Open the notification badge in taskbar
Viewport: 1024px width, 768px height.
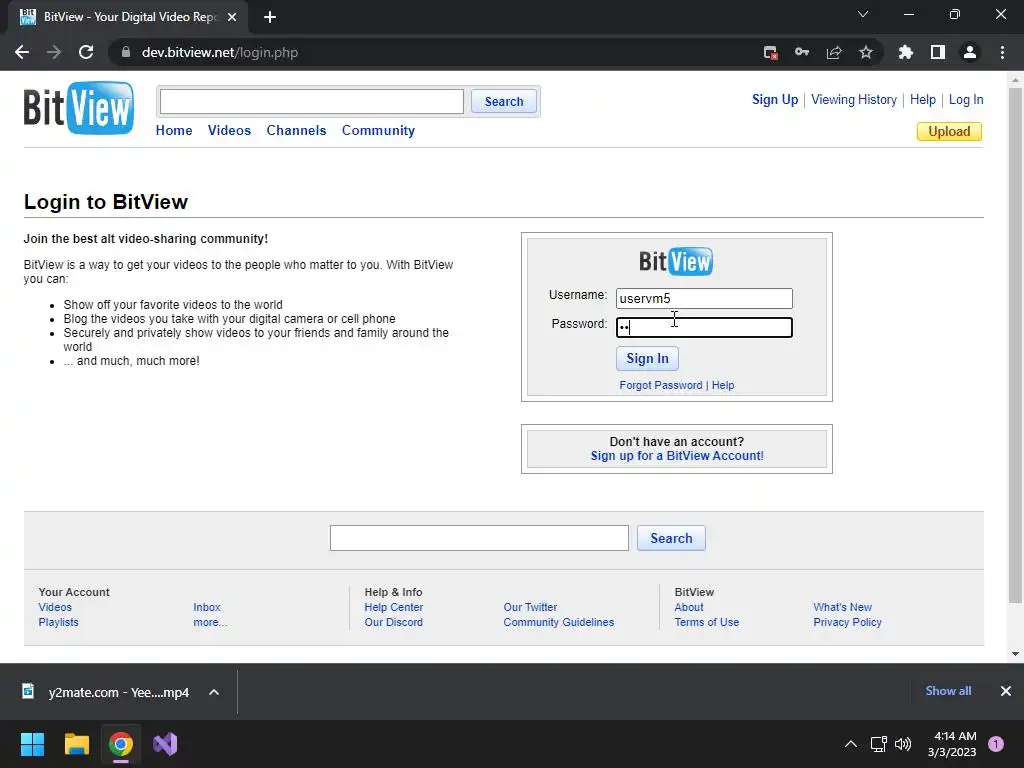(x=996, y=743)
